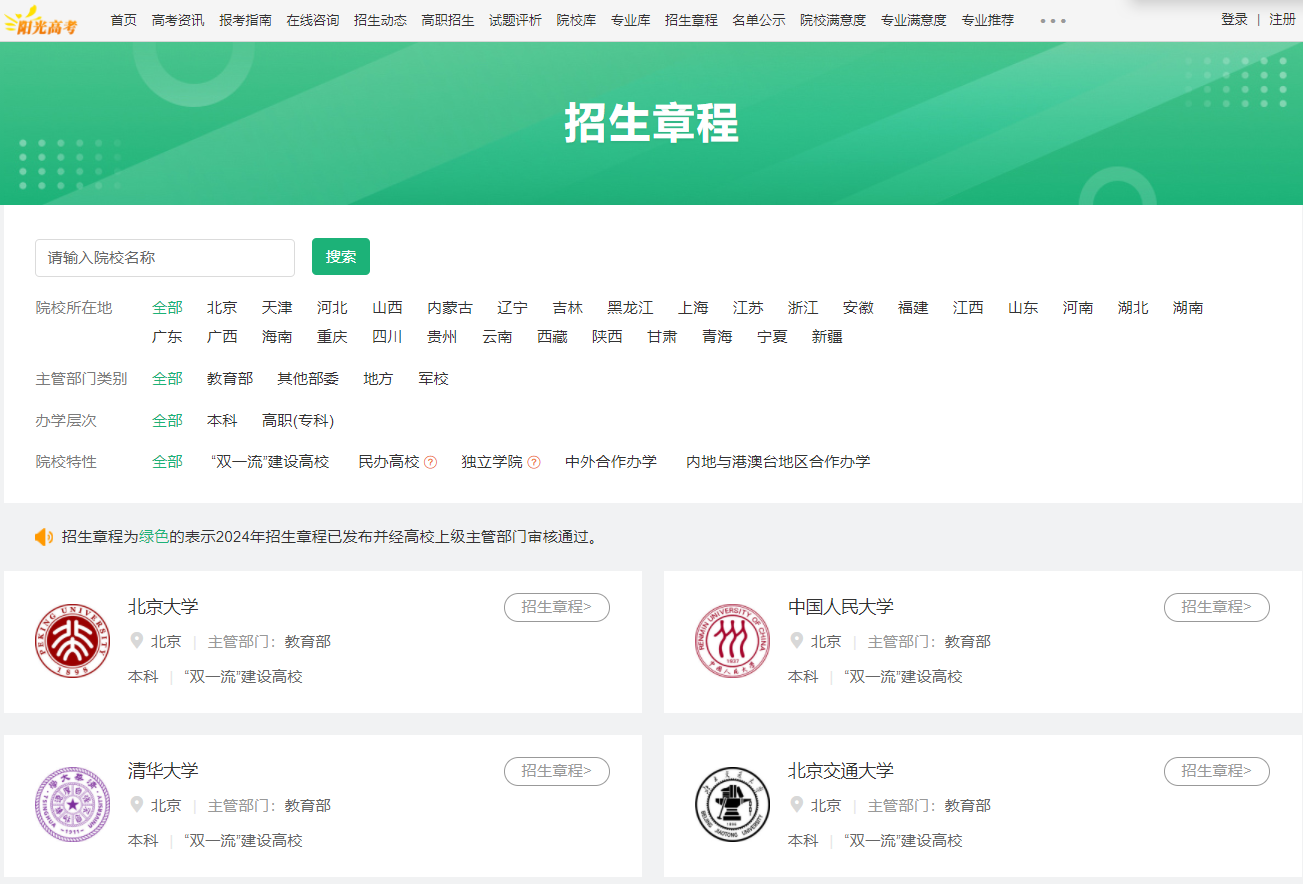Open the 中国人民大学 name link
The height and width of the screenshot is (884, 1303).
pos(841,607)
